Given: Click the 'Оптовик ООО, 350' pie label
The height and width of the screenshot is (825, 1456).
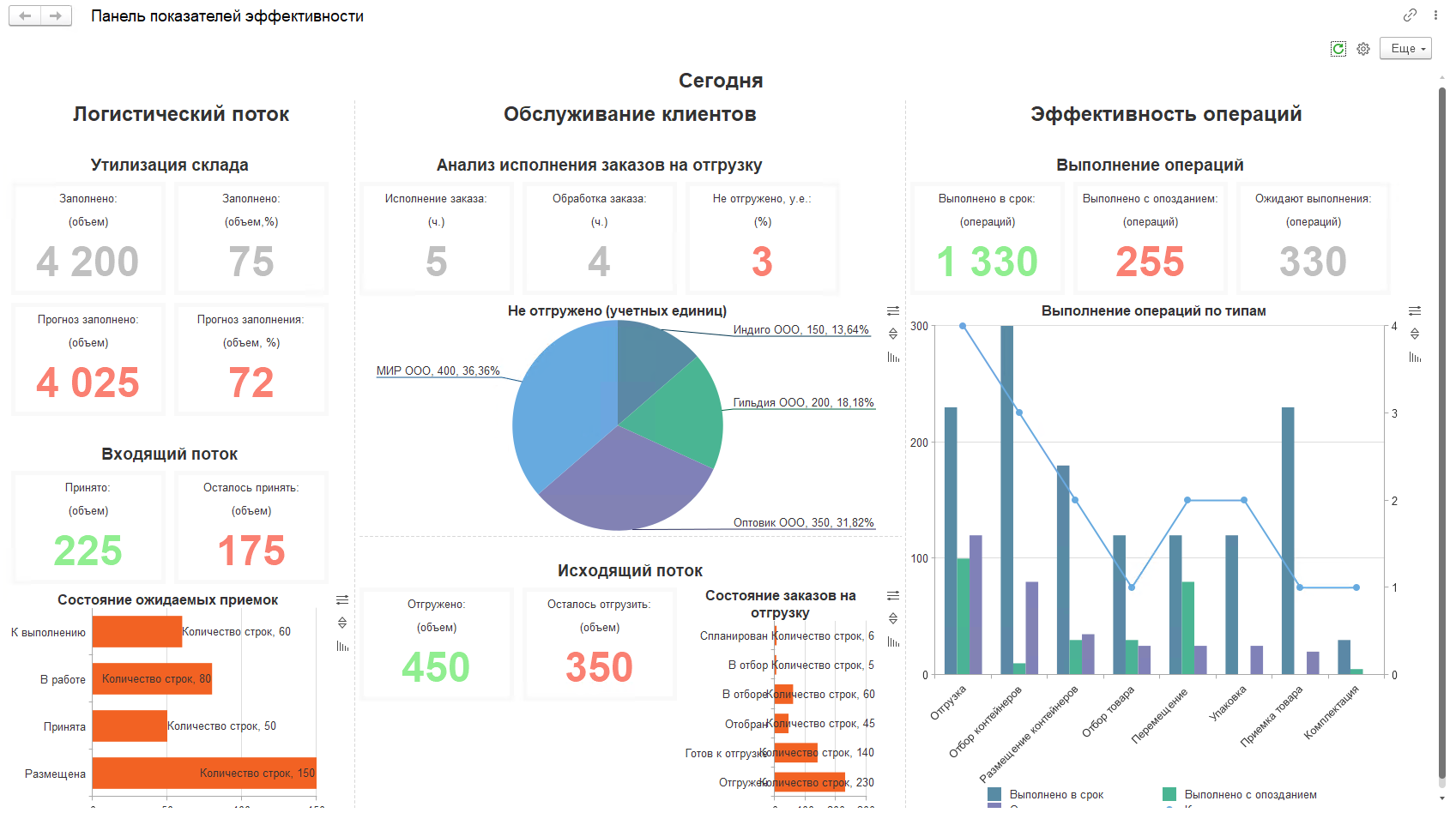Looking at the screenshot, I should click(x=803, y=522).
